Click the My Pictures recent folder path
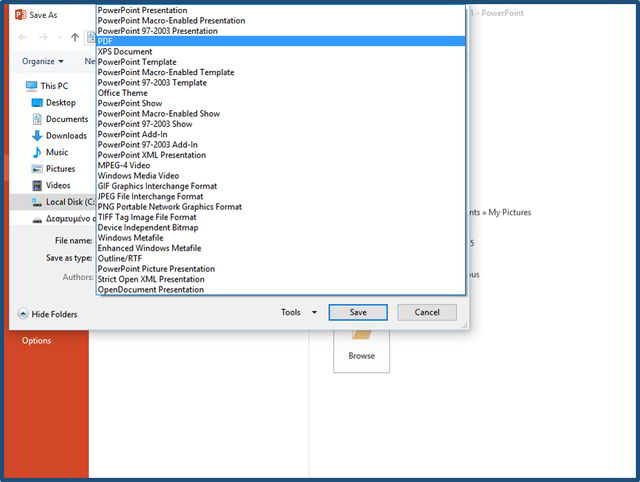The width and height of the screenshot is (640, 482). point(500,212)
